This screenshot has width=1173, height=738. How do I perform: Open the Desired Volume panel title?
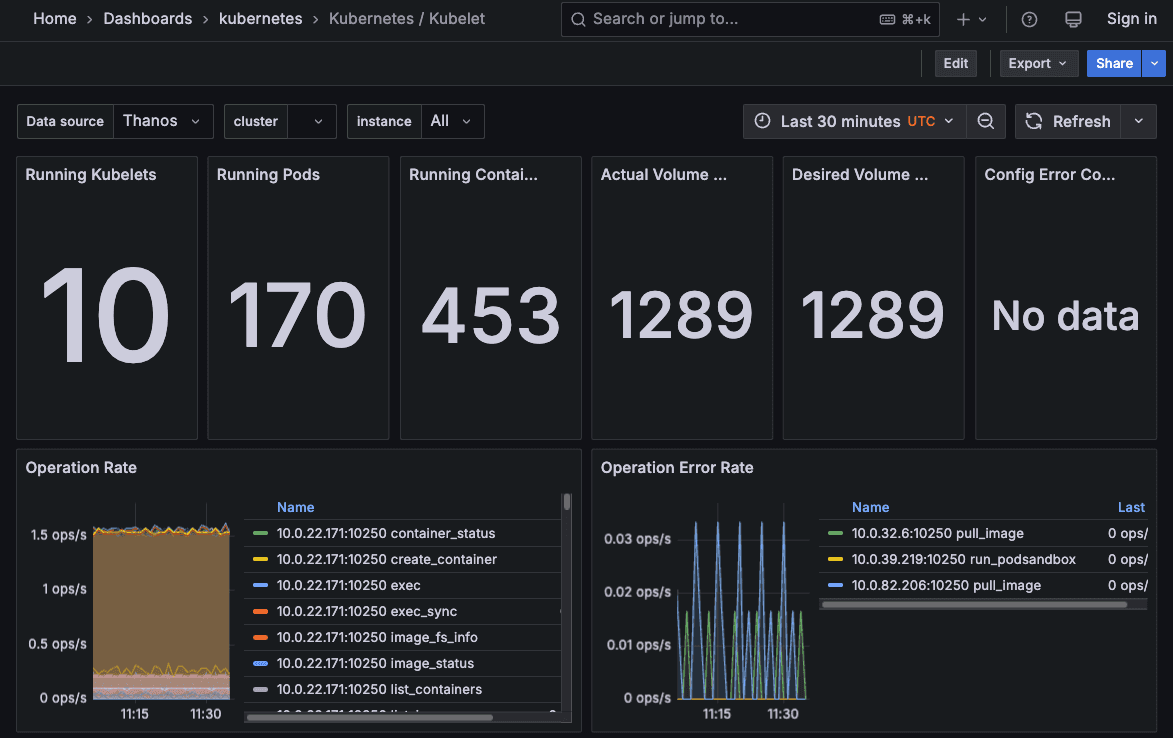(860, 174)
